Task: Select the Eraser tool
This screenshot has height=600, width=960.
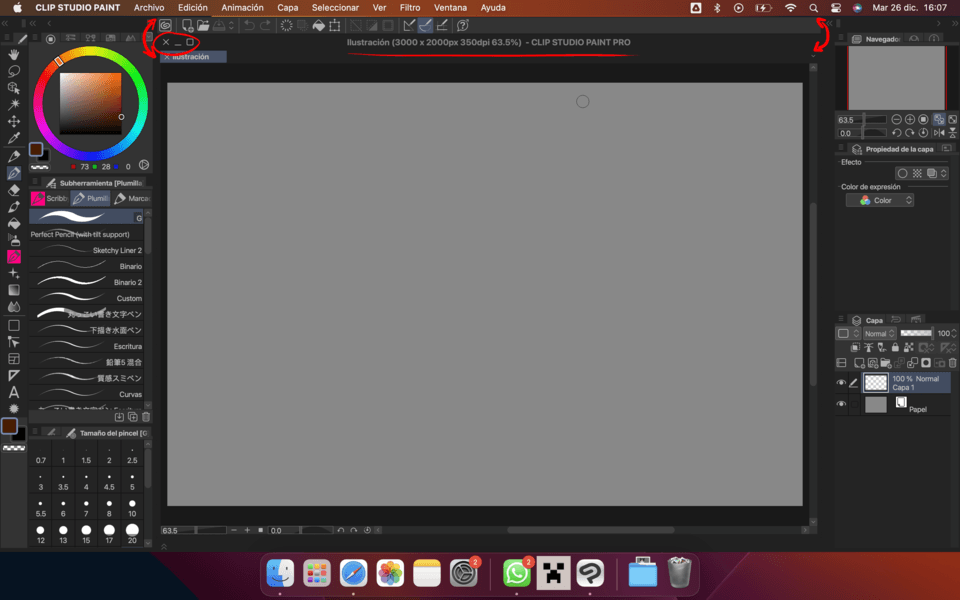Action: pyautogui.click(x=13, y=190)
